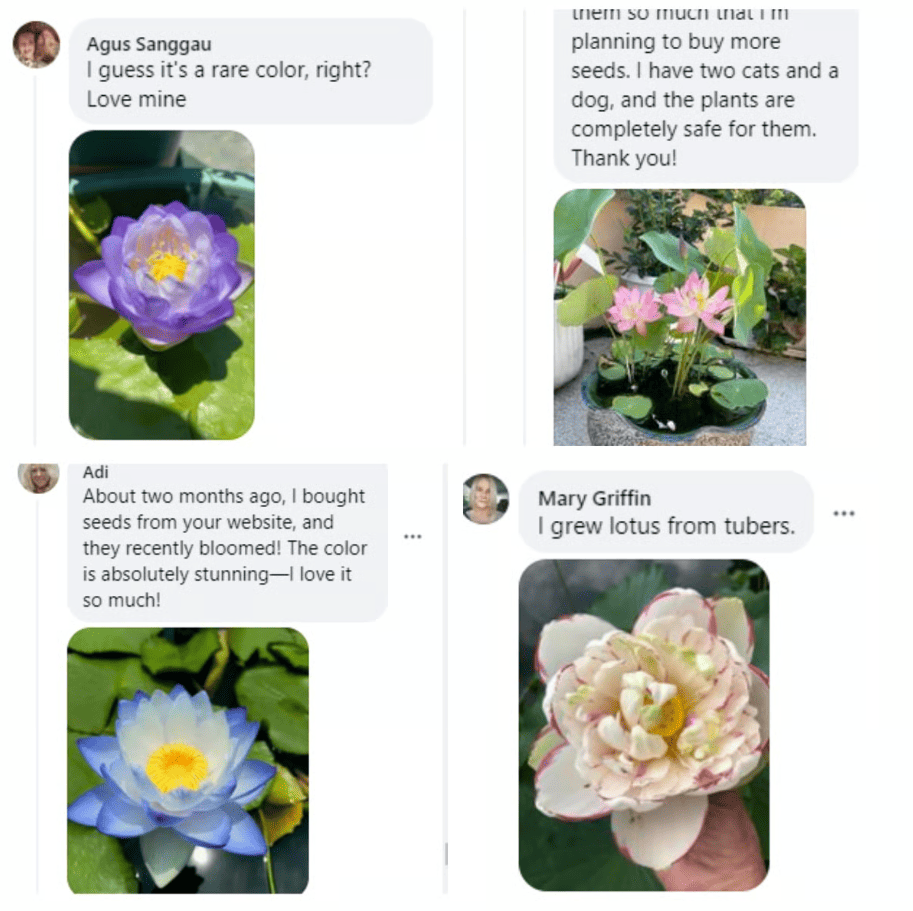Click the yellow center of the blue lily
Screen dimensions: 913x911
177,767
